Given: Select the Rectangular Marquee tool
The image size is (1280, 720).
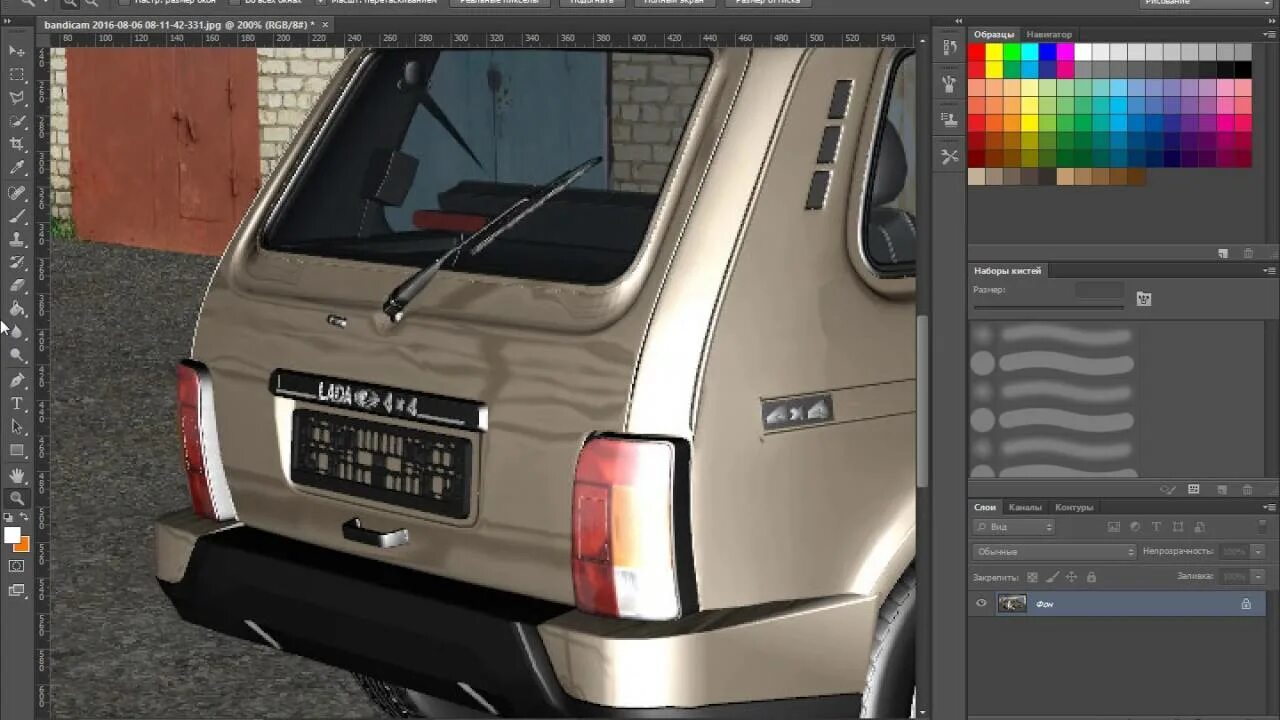Looking at the screenshot, I should [17, 74].
